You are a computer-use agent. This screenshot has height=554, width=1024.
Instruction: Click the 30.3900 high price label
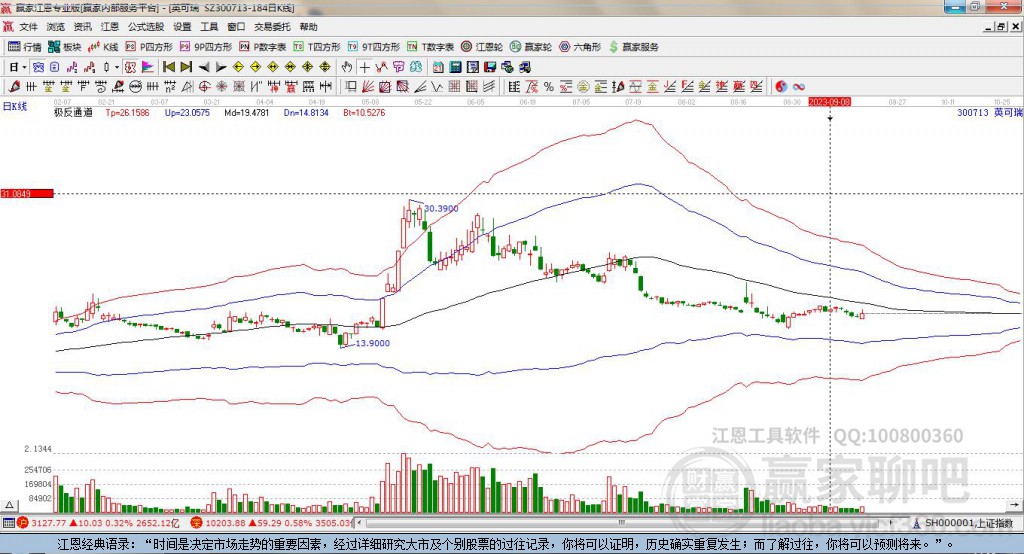tap(441, 208)
